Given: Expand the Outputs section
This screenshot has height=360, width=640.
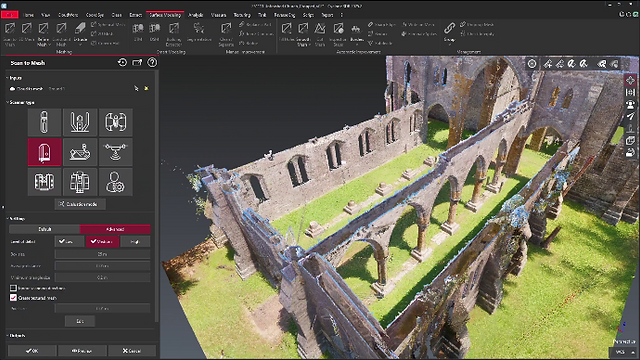Looking at the screenshot, I should click(7, 336).
